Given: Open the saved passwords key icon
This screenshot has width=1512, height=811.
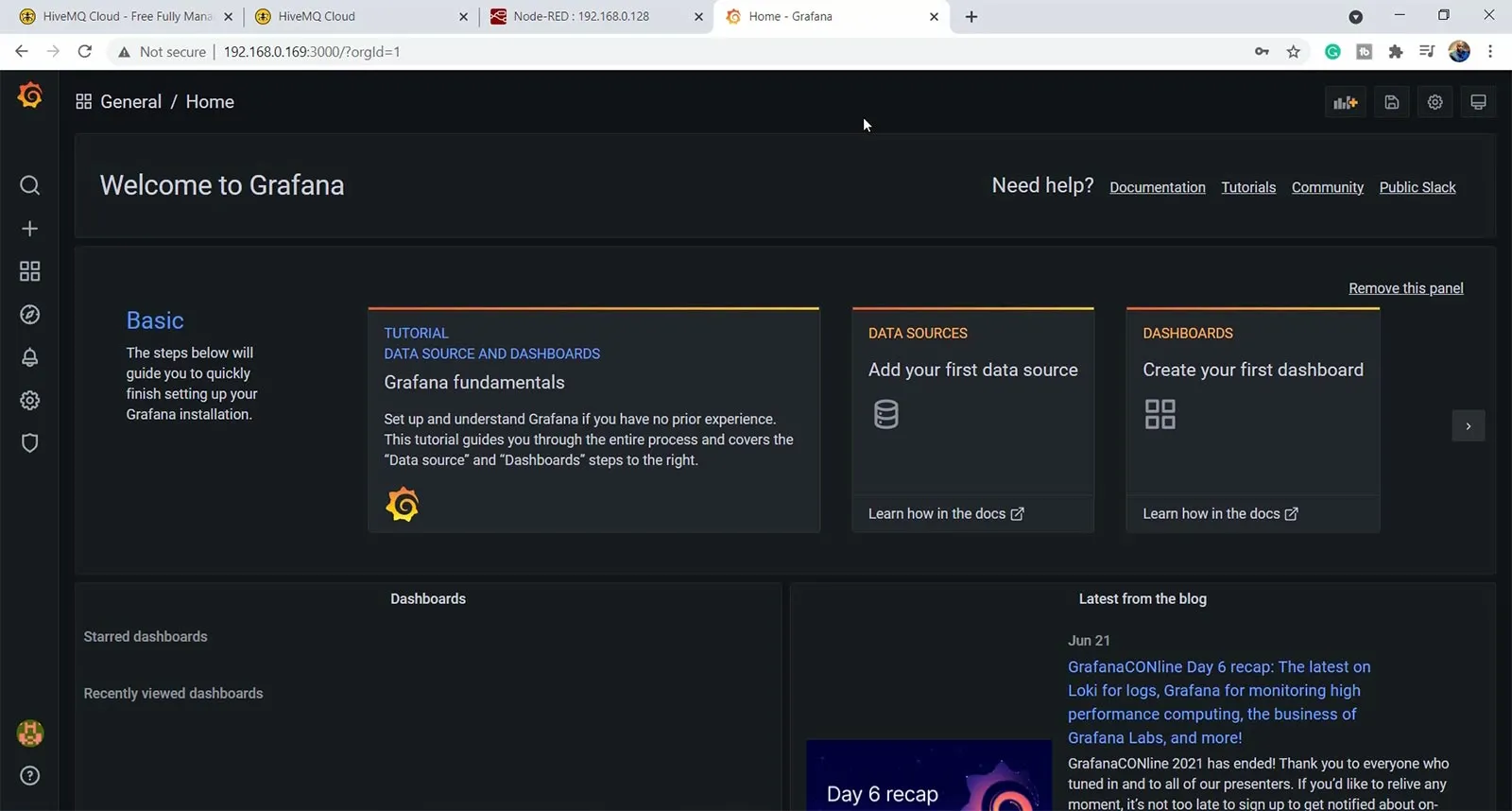Looking at the screenshot, I should [1262, 52].
